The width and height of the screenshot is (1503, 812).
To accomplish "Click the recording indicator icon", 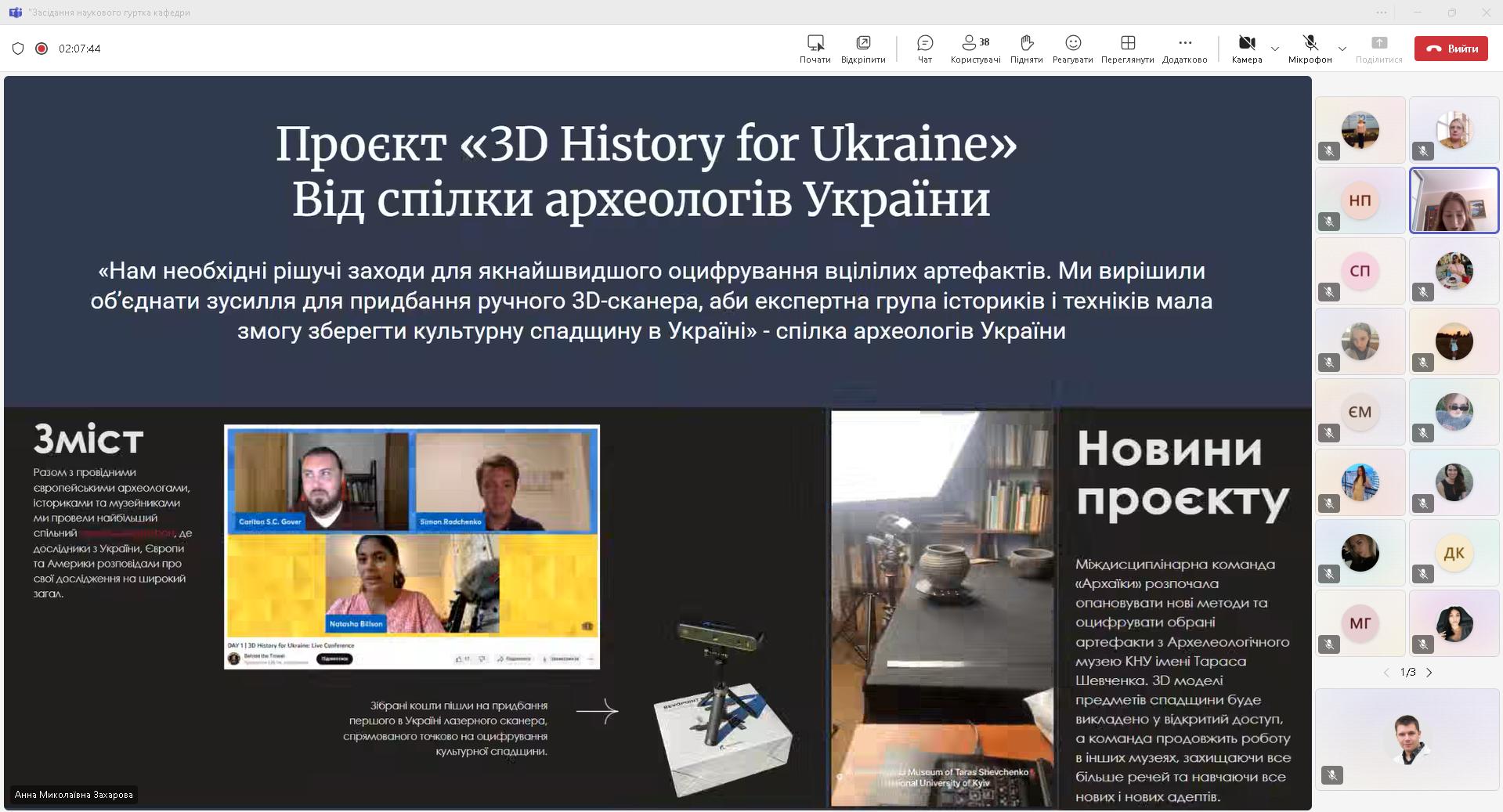I will 42,49.
